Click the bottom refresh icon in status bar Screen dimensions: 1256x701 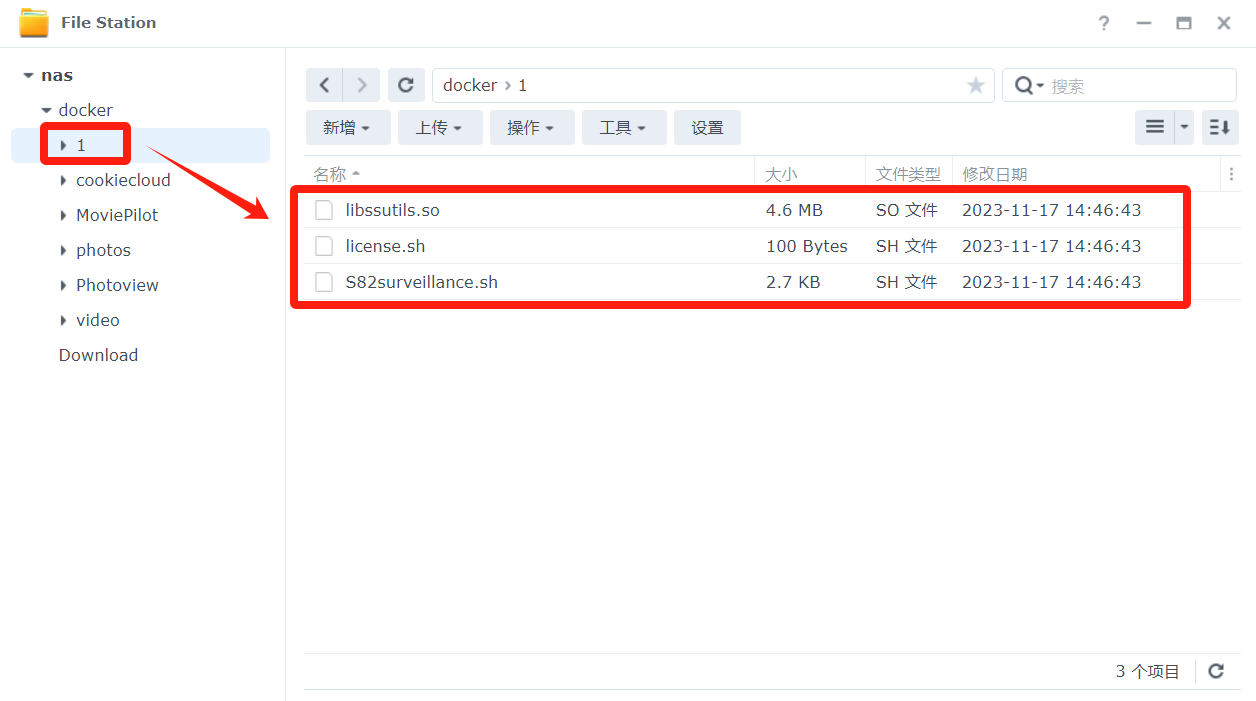[1216, 671]
